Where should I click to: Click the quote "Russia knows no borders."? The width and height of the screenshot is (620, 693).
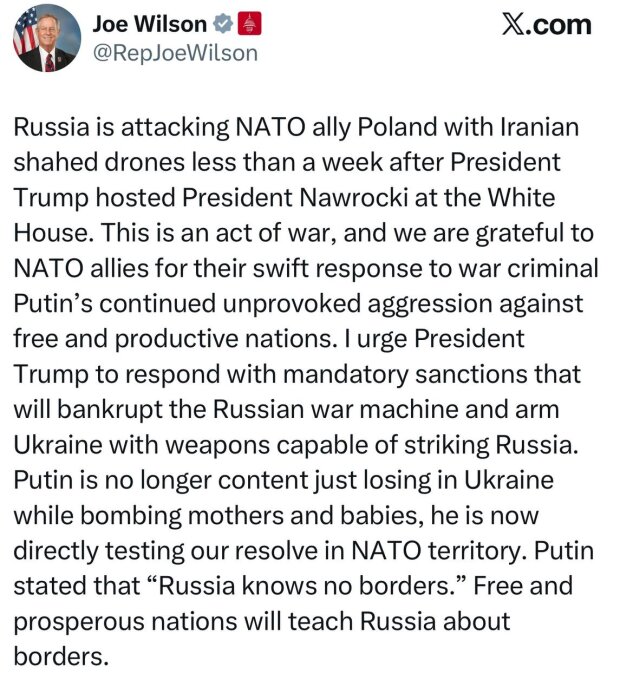click(307, 586)
